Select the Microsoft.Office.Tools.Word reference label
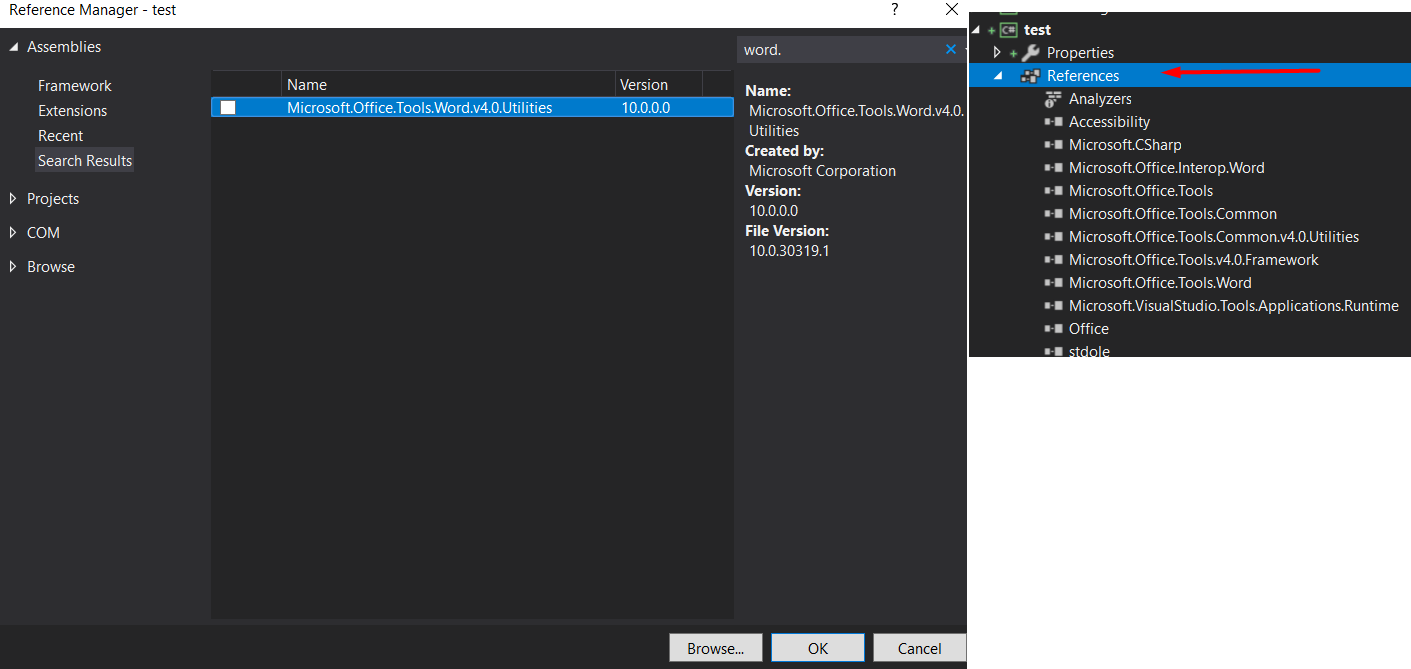This screenshot has height=669, width=1411. 1160,283
